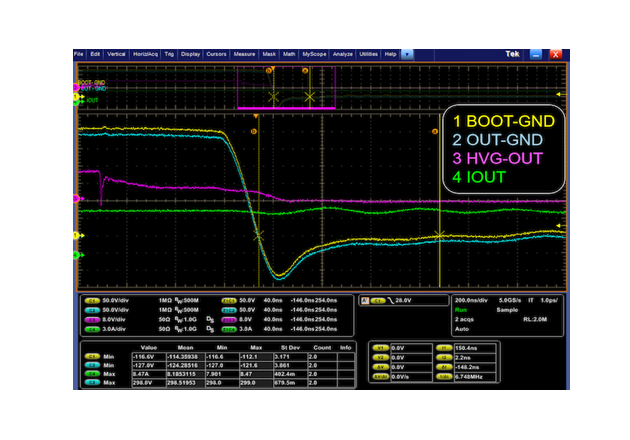This screenshot has width=630, height=440.
Task: Click cursor a marker in main graticule
Action: tap(434, 131)
